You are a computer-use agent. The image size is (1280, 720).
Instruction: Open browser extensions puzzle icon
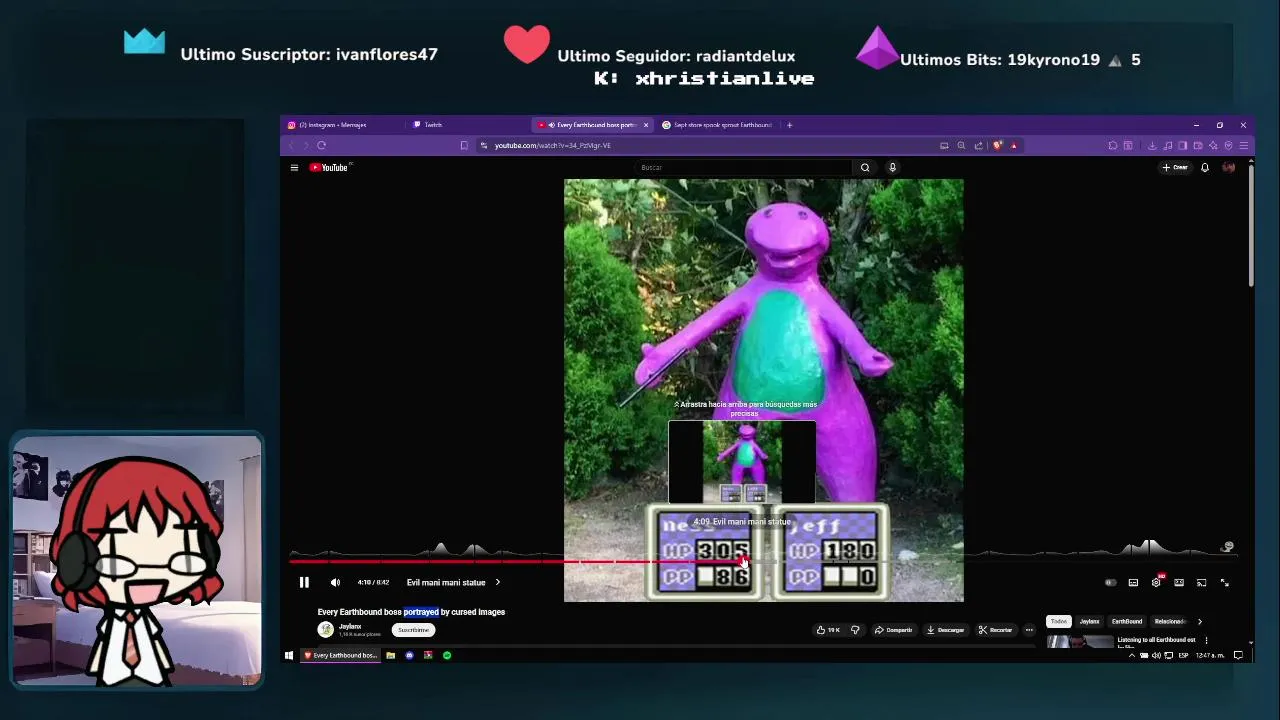pyautogui.click(x=1113, y=145)
